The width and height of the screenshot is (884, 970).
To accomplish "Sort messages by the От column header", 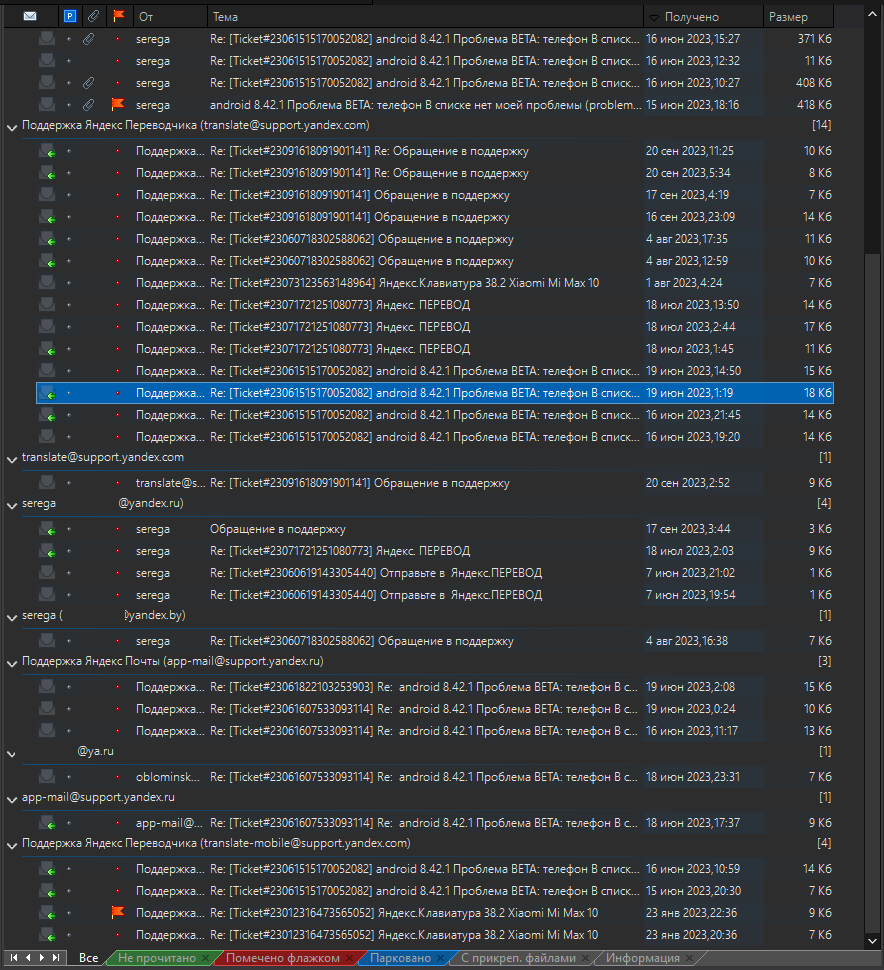I will coord(170,17).
